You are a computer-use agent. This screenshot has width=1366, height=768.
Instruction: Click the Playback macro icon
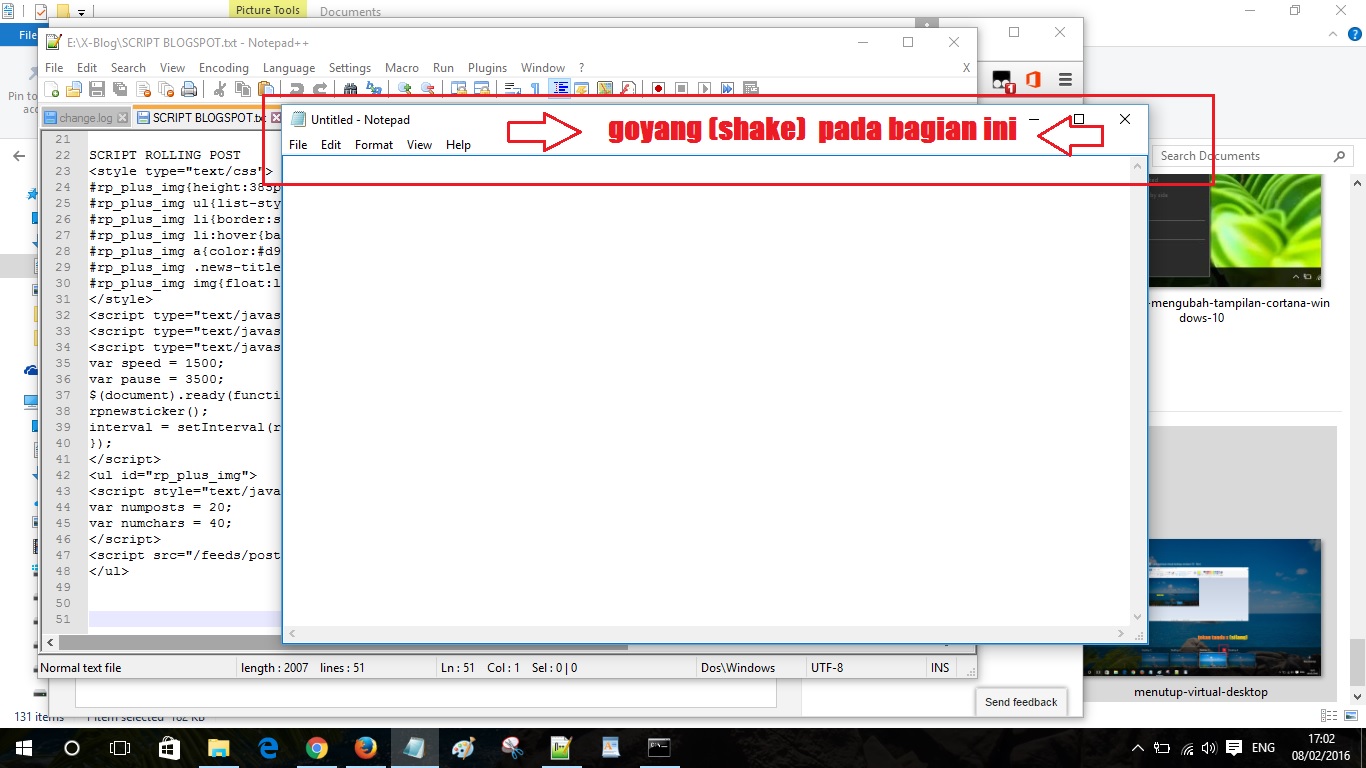click(x=704, y=89)
